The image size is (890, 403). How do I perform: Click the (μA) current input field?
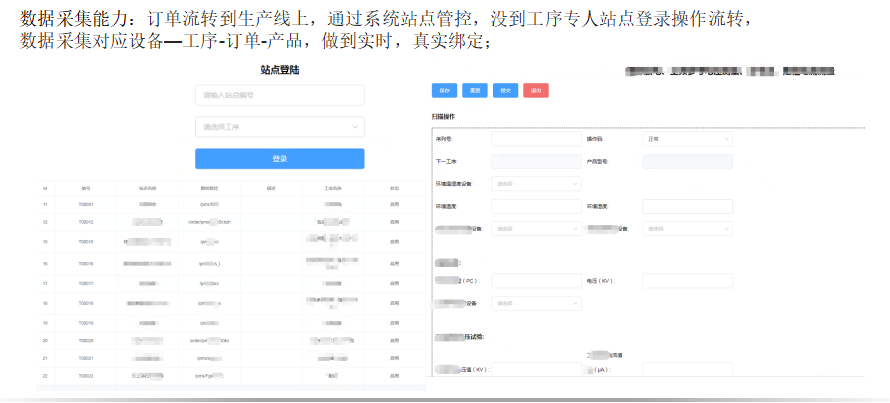[687, 369]
